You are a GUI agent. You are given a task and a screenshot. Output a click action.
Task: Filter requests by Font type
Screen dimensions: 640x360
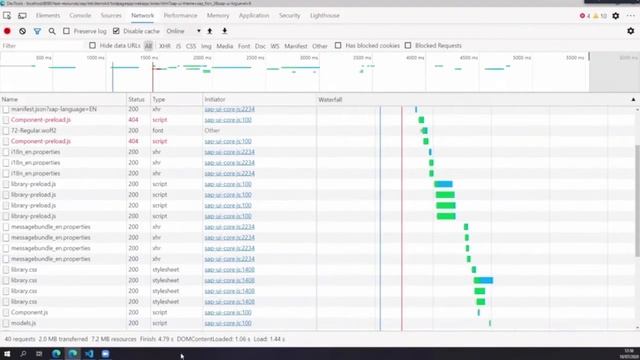pos(244,46)
